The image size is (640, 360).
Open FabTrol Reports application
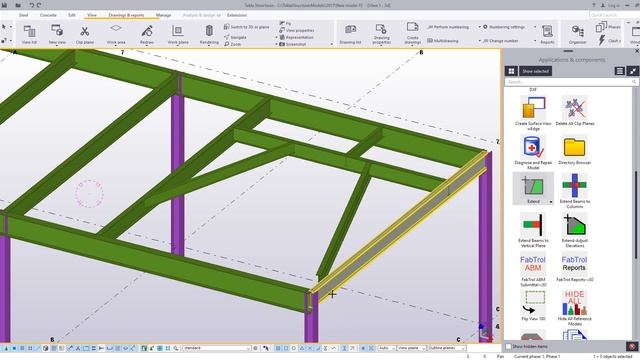click(x=575, y=268)
